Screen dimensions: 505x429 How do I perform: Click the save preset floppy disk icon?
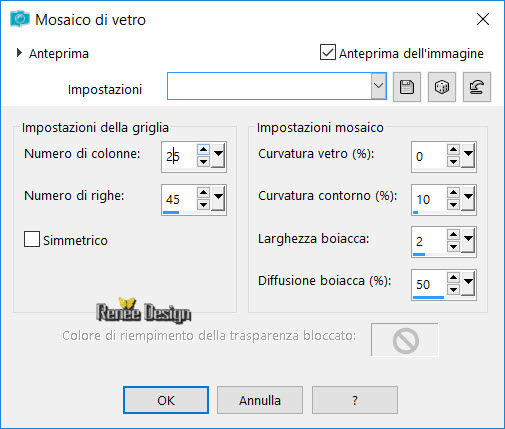(407, 87)
